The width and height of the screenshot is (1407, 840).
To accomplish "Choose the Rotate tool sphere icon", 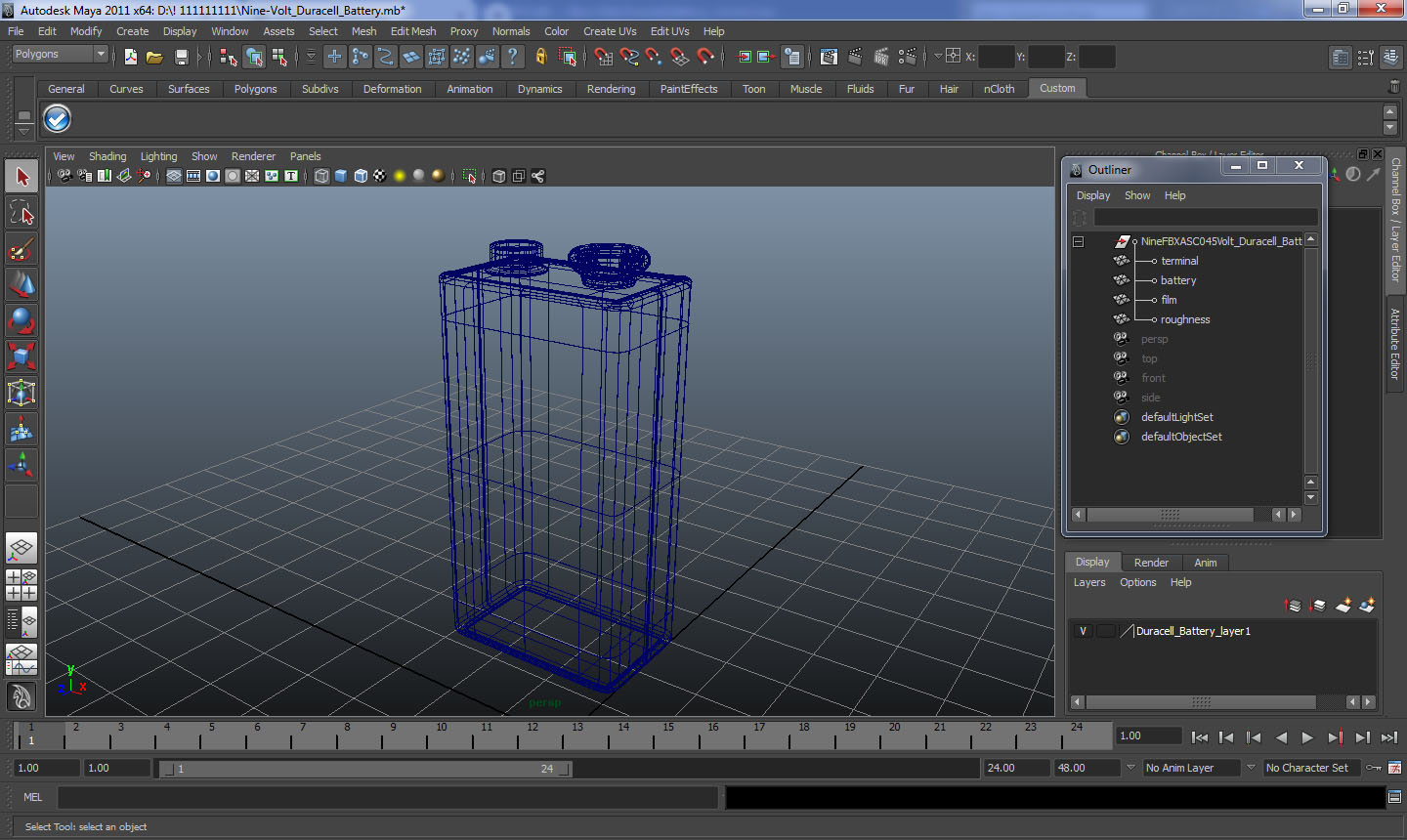I will [x=21, y=320].
